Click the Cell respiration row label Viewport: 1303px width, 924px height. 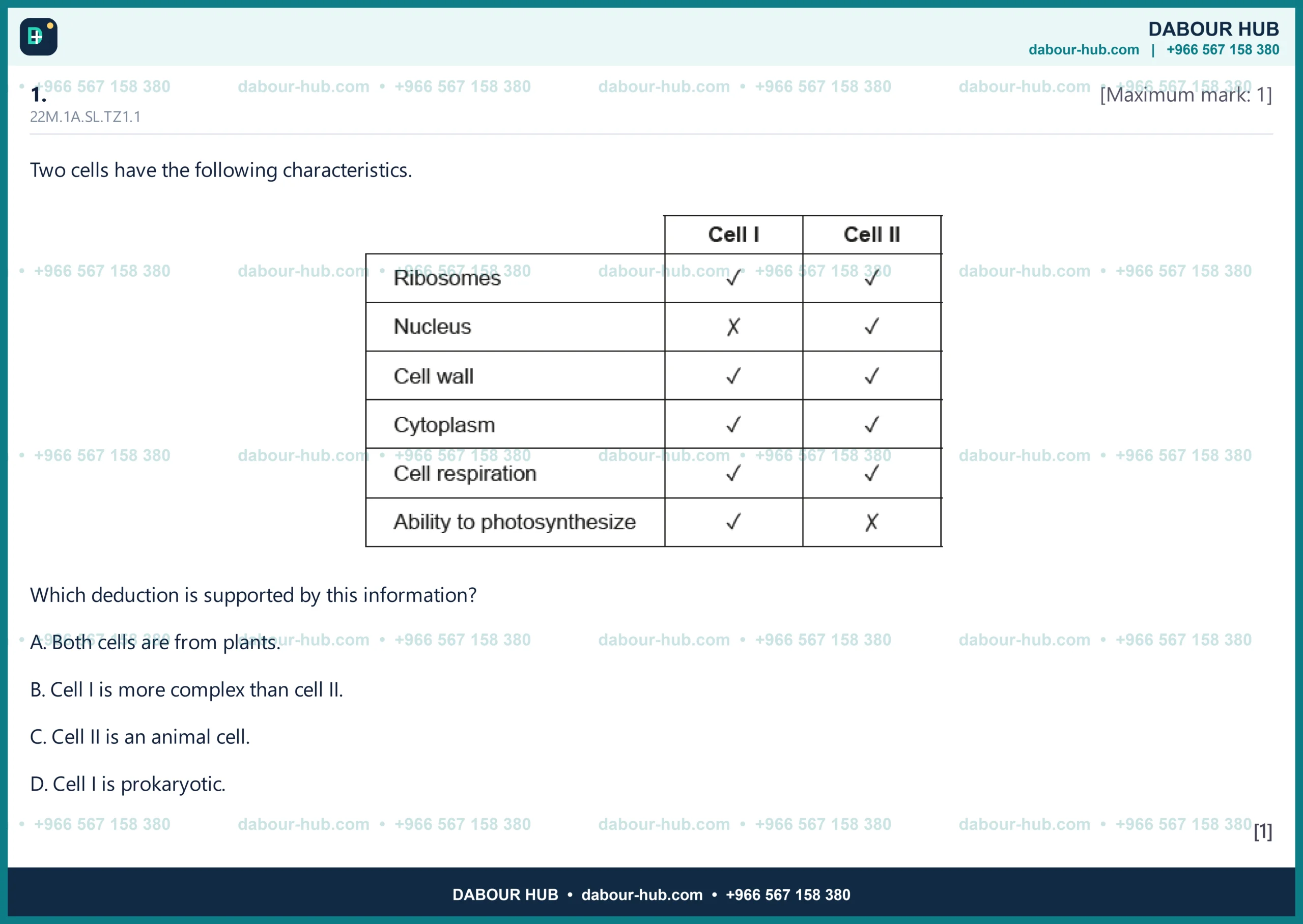(465, 473)
